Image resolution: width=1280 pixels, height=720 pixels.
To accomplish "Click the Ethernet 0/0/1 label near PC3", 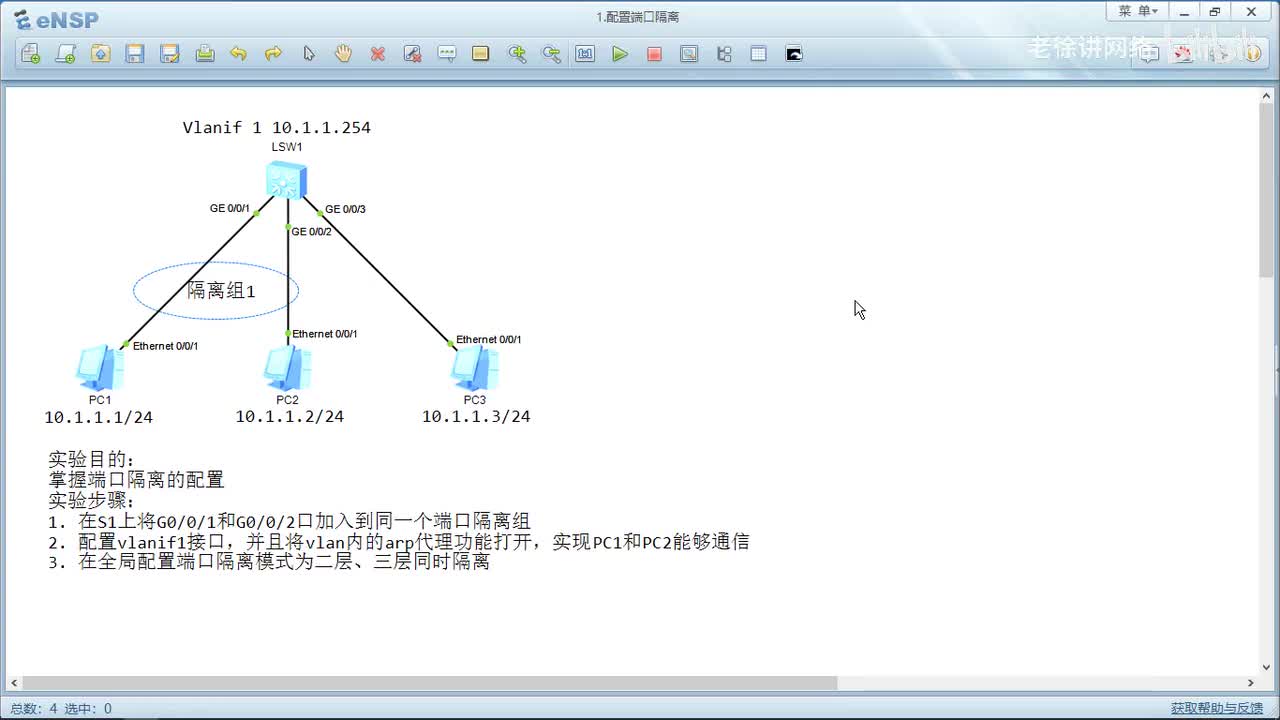I will tap(489, 339).
